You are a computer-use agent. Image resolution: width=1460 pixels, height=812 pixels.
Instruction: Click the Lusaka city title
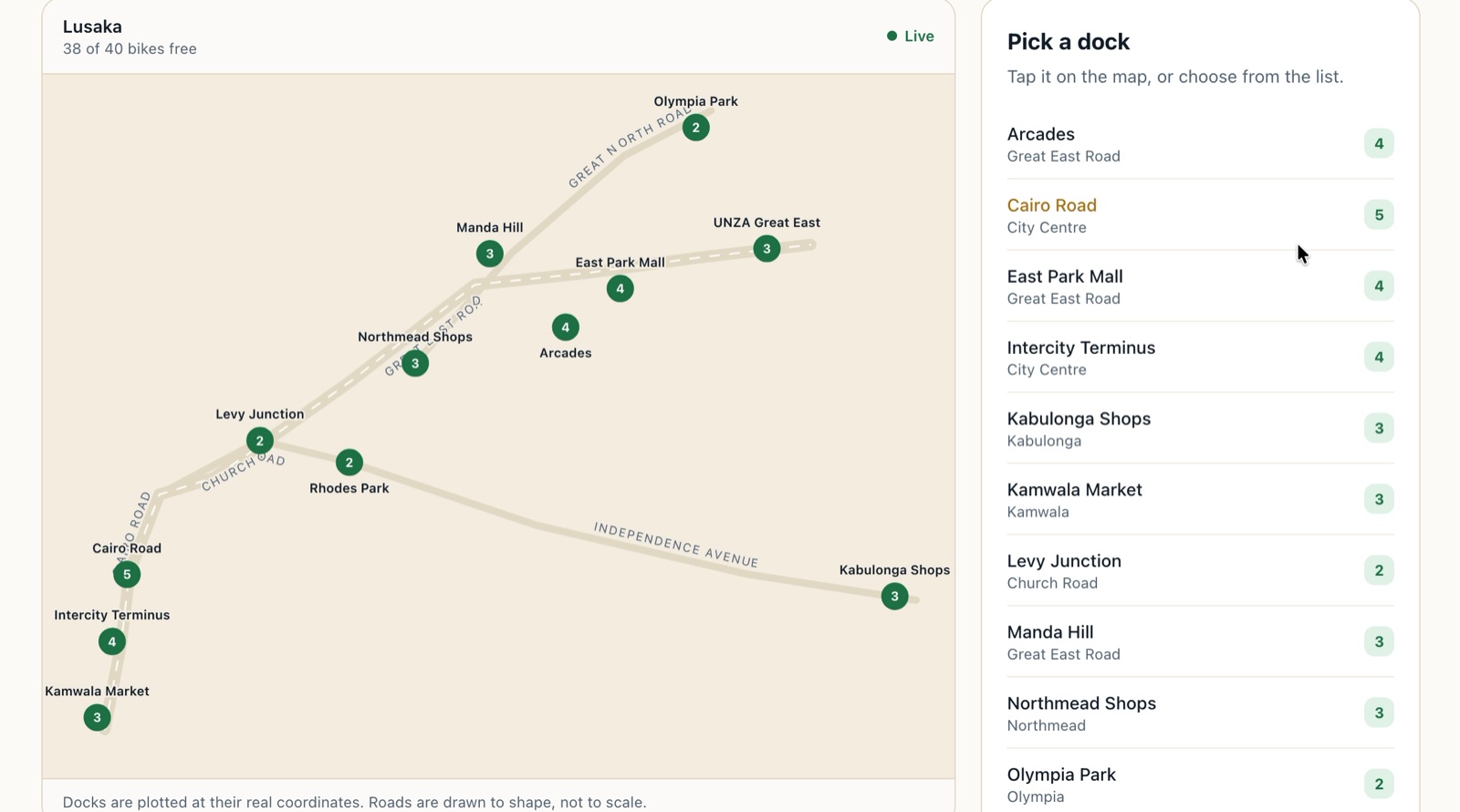[92, 26]
